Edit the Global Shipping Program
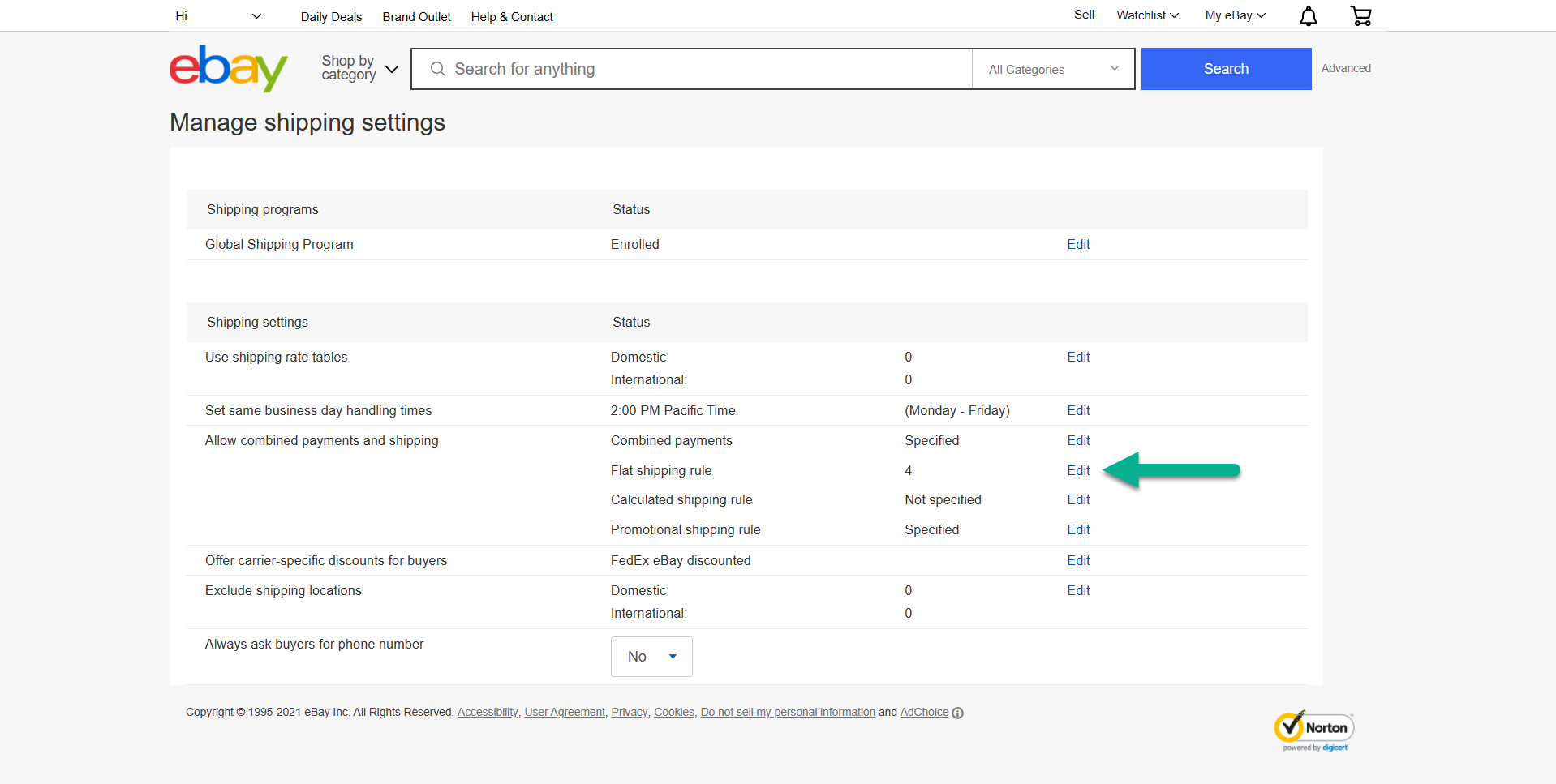 point(1078,244)
